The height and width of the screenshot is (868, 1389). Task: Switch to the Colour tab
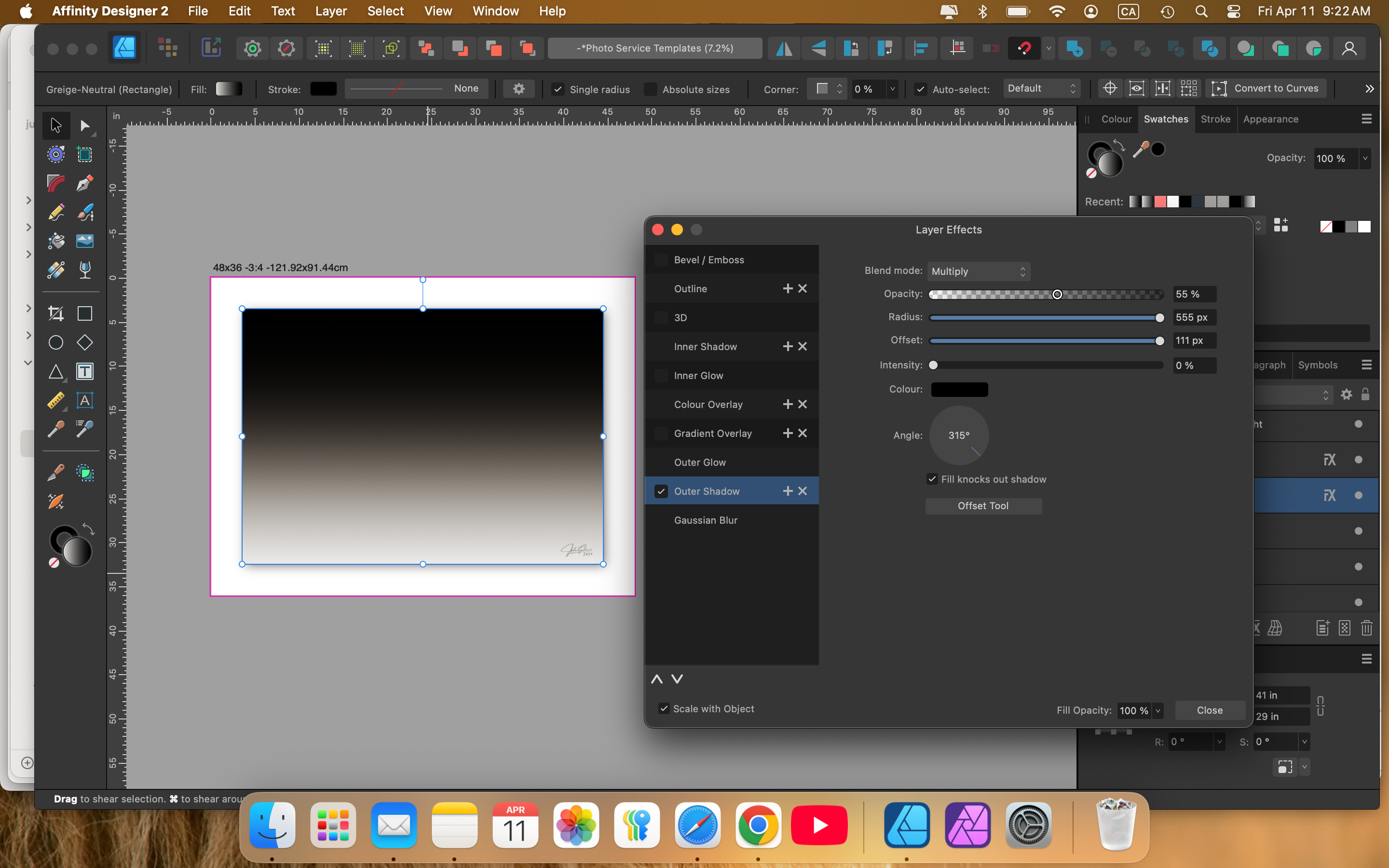pyautogui.click(x=1116, y=119)
